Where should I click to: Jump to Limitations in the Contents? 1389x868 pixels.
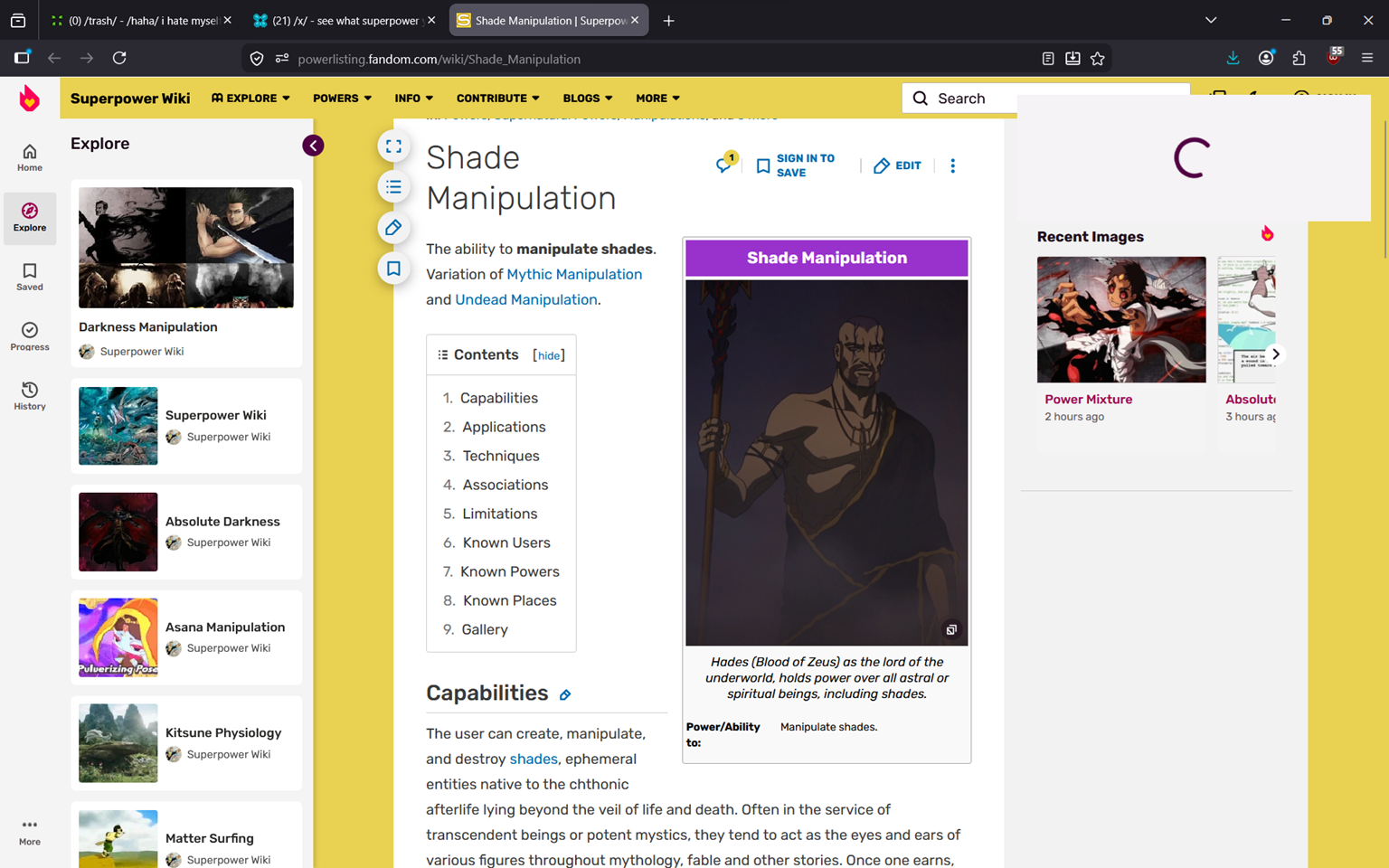tap(500, 514)
